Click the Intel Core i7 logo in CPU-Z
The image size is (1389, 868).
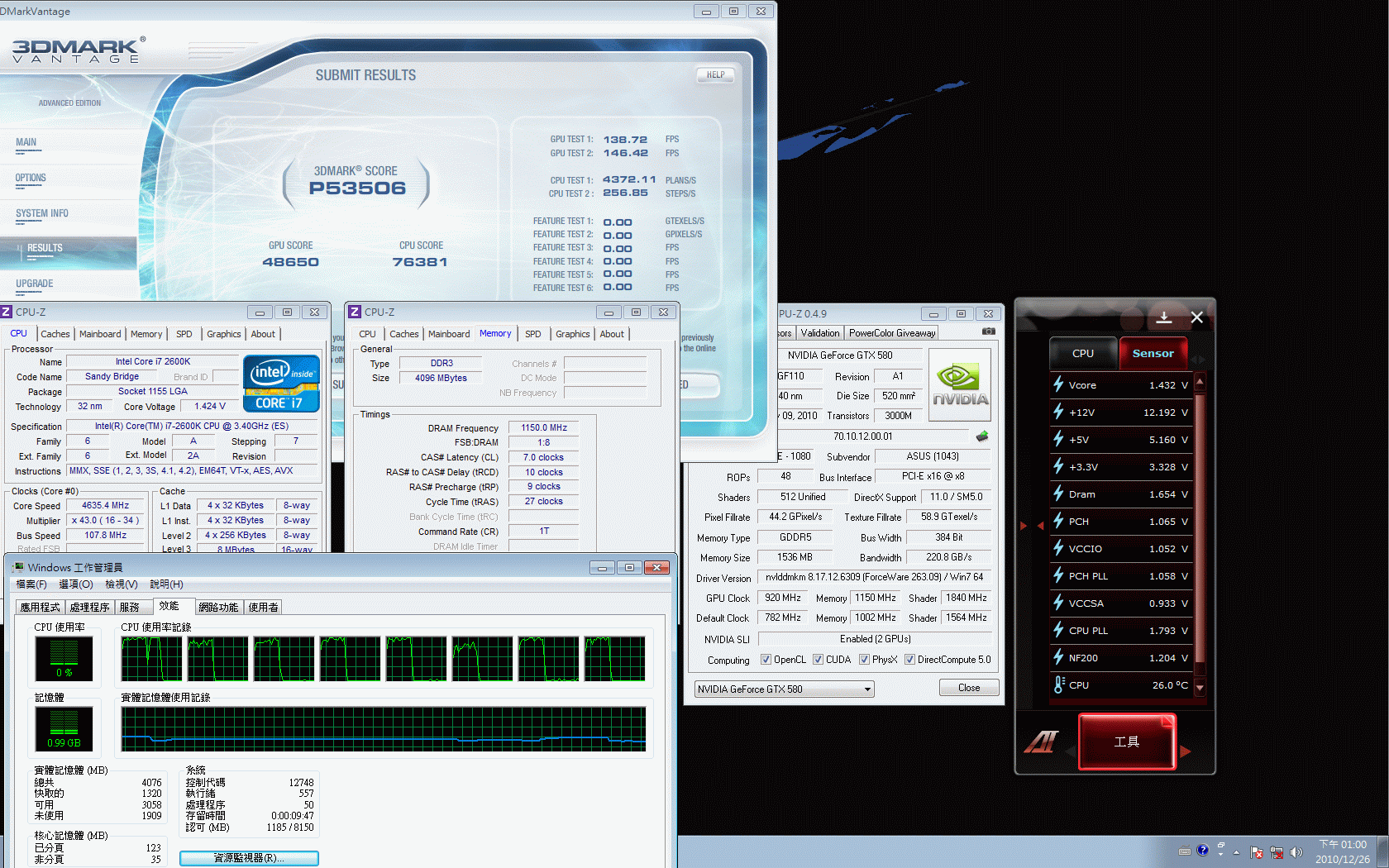[282, 384]
